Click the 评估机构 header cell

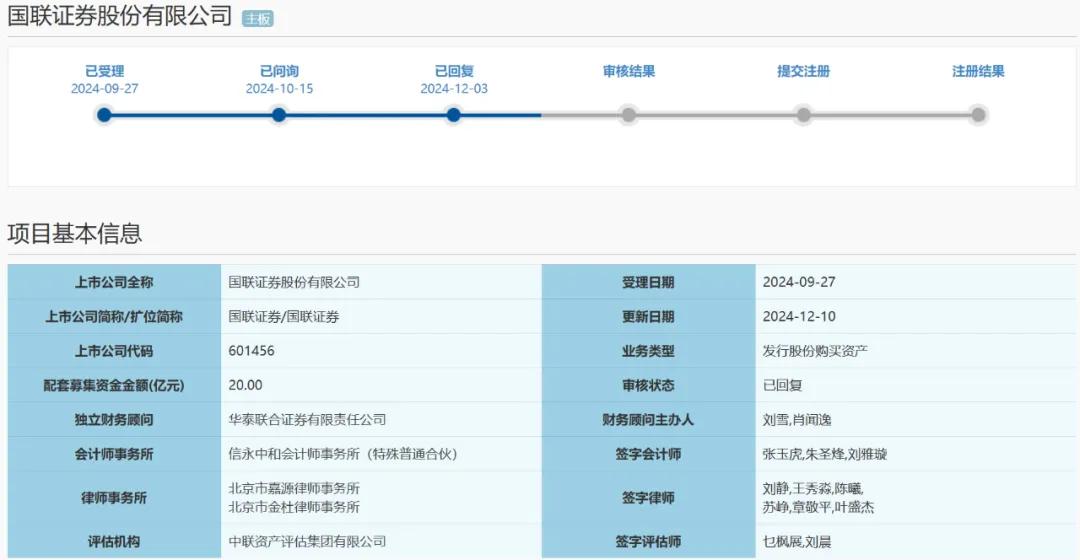tap(114, 542)
